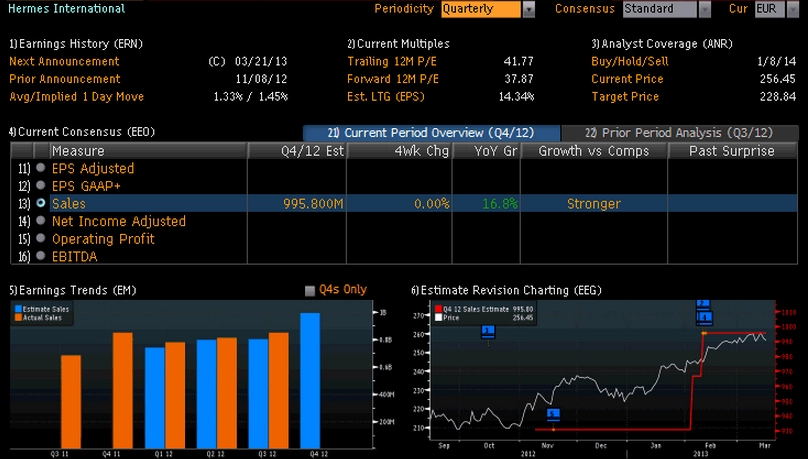808x459 pixels.
Task: Click the Prior Announcement label
Action: [65, 79]
